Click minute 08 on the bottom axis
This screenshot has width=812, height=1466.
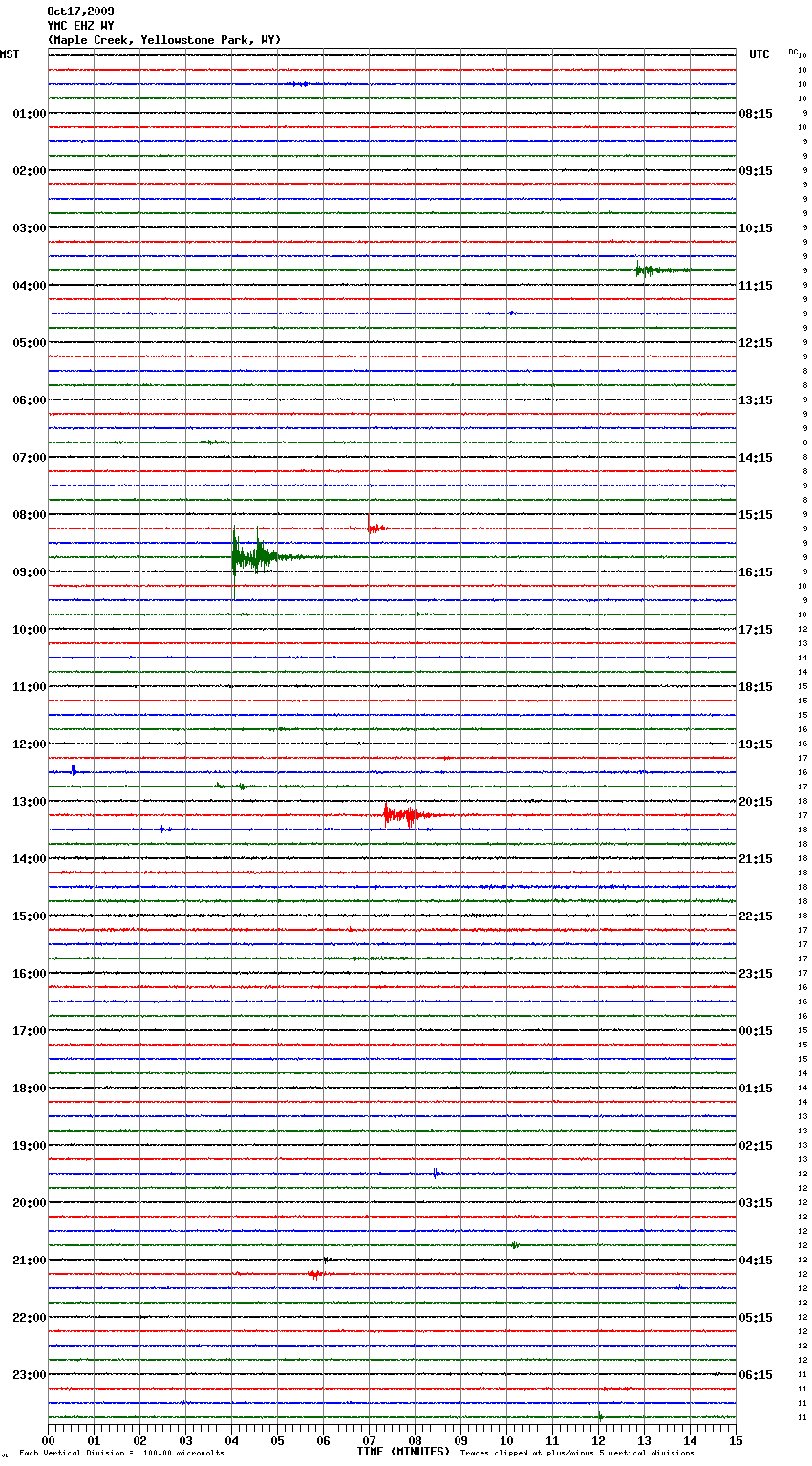click(x=415, y=1440)
